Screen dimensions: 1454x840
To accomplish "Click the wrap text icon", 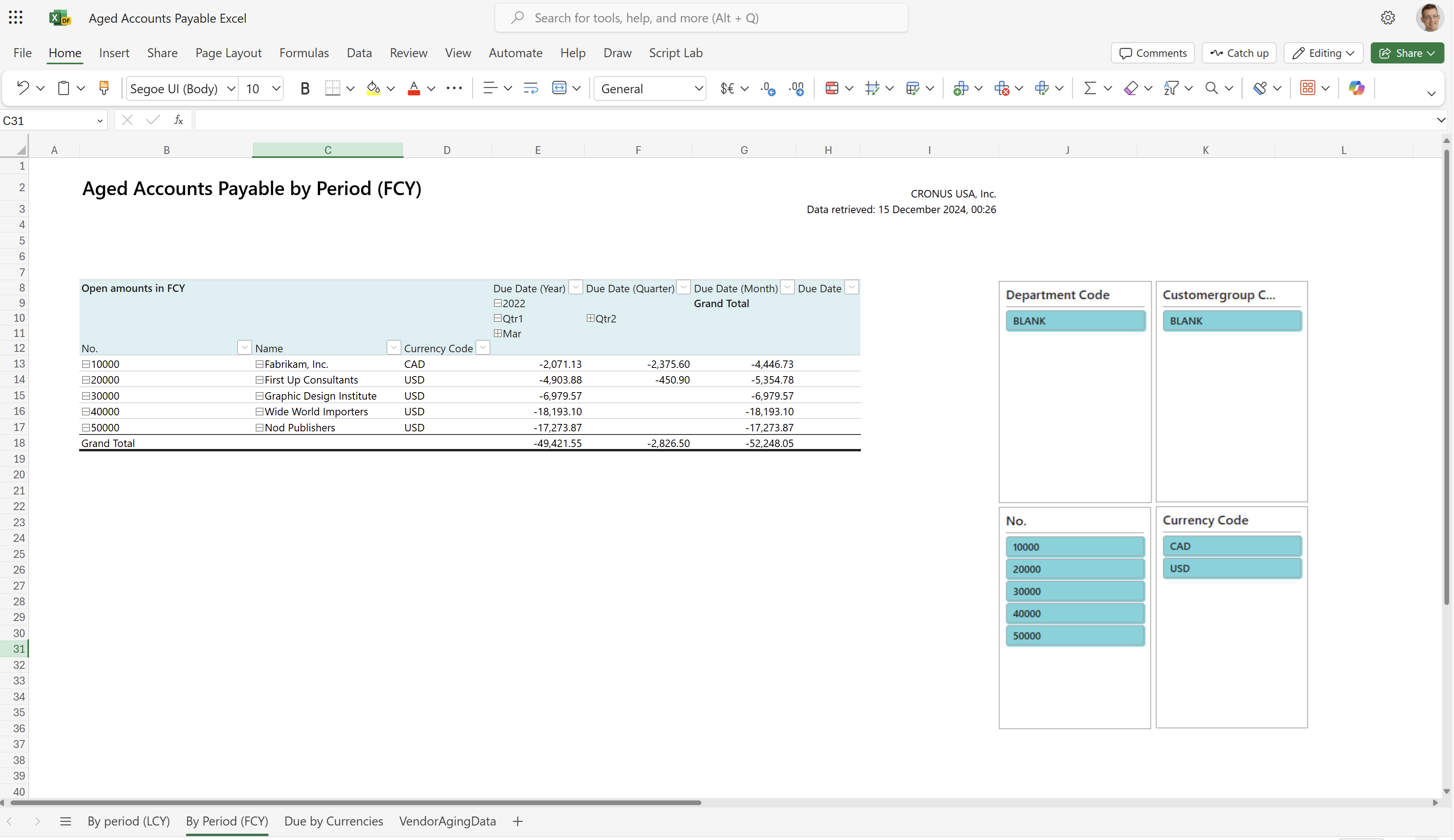I will click(530, 89).
